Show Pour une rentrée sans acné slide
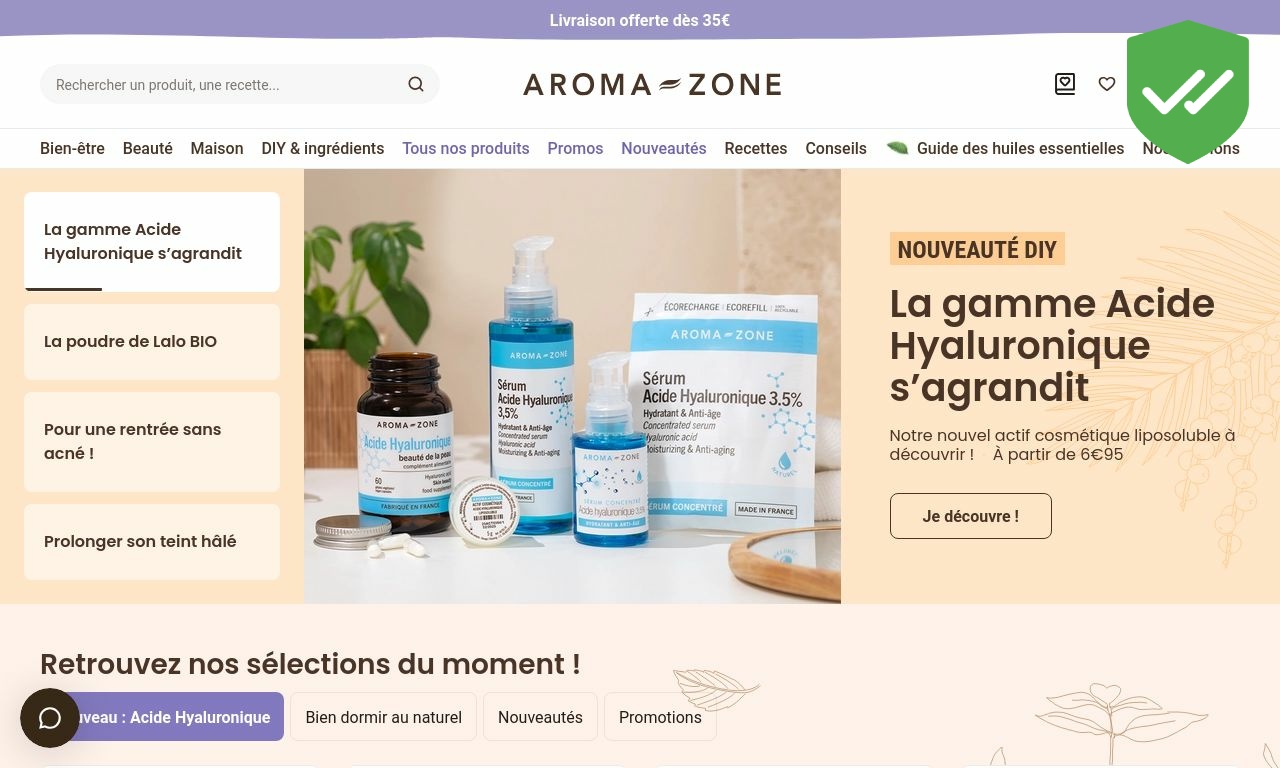The width and height of the screenshot is (1280, 768). 152,442
